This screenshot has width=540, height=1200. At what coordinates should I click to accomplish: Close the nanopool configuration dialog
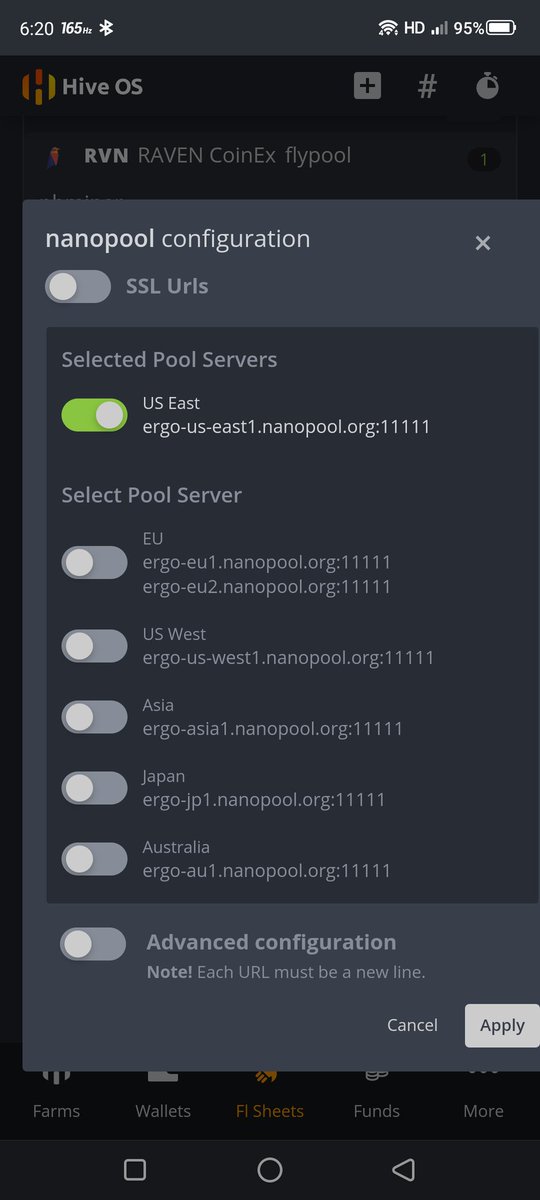483,243
